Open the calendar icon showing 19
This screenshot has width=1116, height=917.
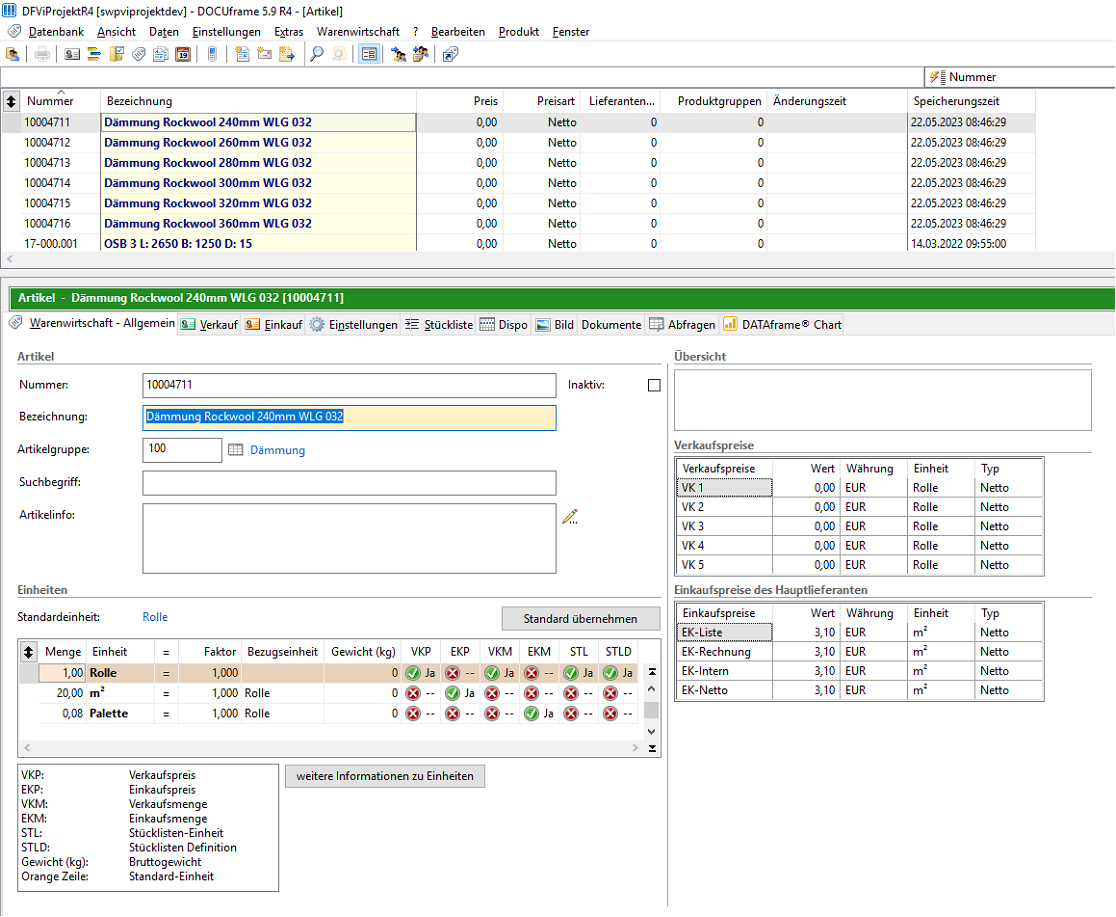[183, 54]
